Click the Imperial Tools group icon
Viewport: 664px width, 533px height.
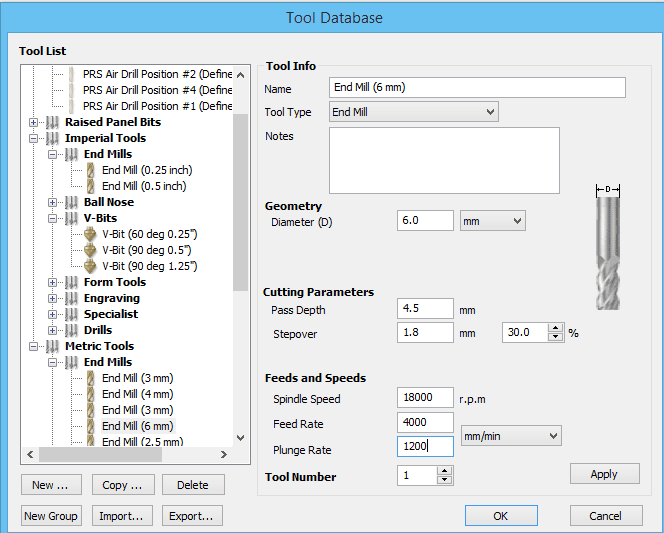(x=52, y=138)
